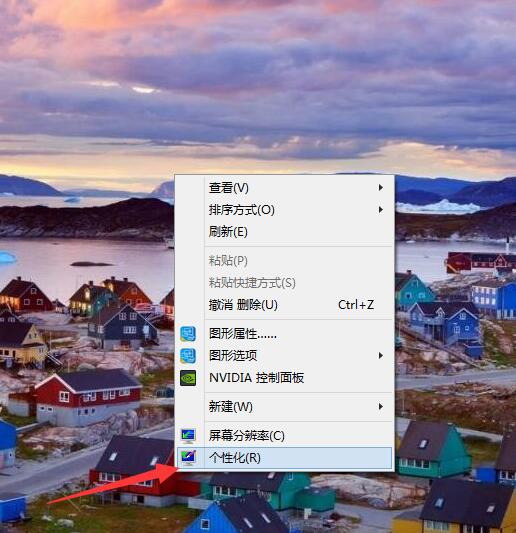Select 排序方式(O) in the context menu
Image resolution: width=516 pixels, height=533 pixels.
(x=284, y=210)
